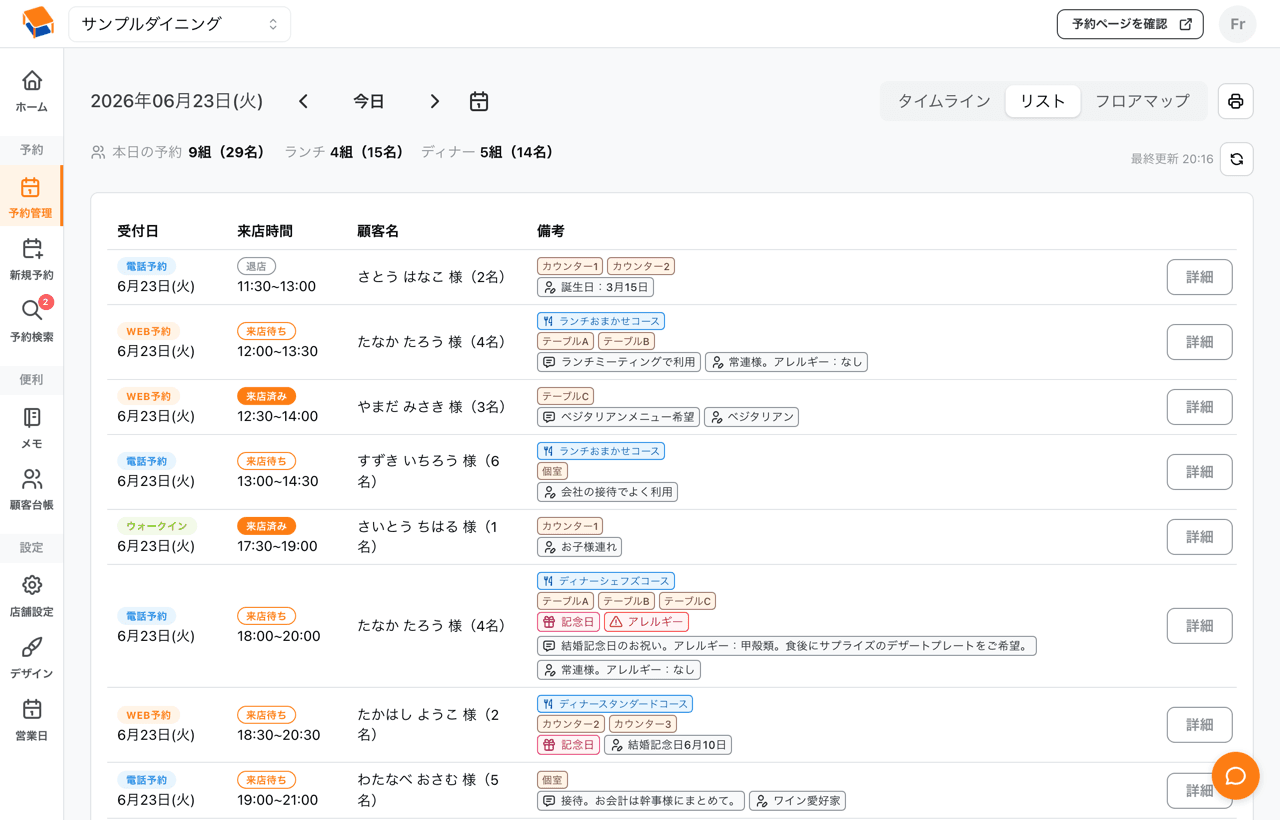Open デザイン brush in sidebar

(x=32, y=657)
